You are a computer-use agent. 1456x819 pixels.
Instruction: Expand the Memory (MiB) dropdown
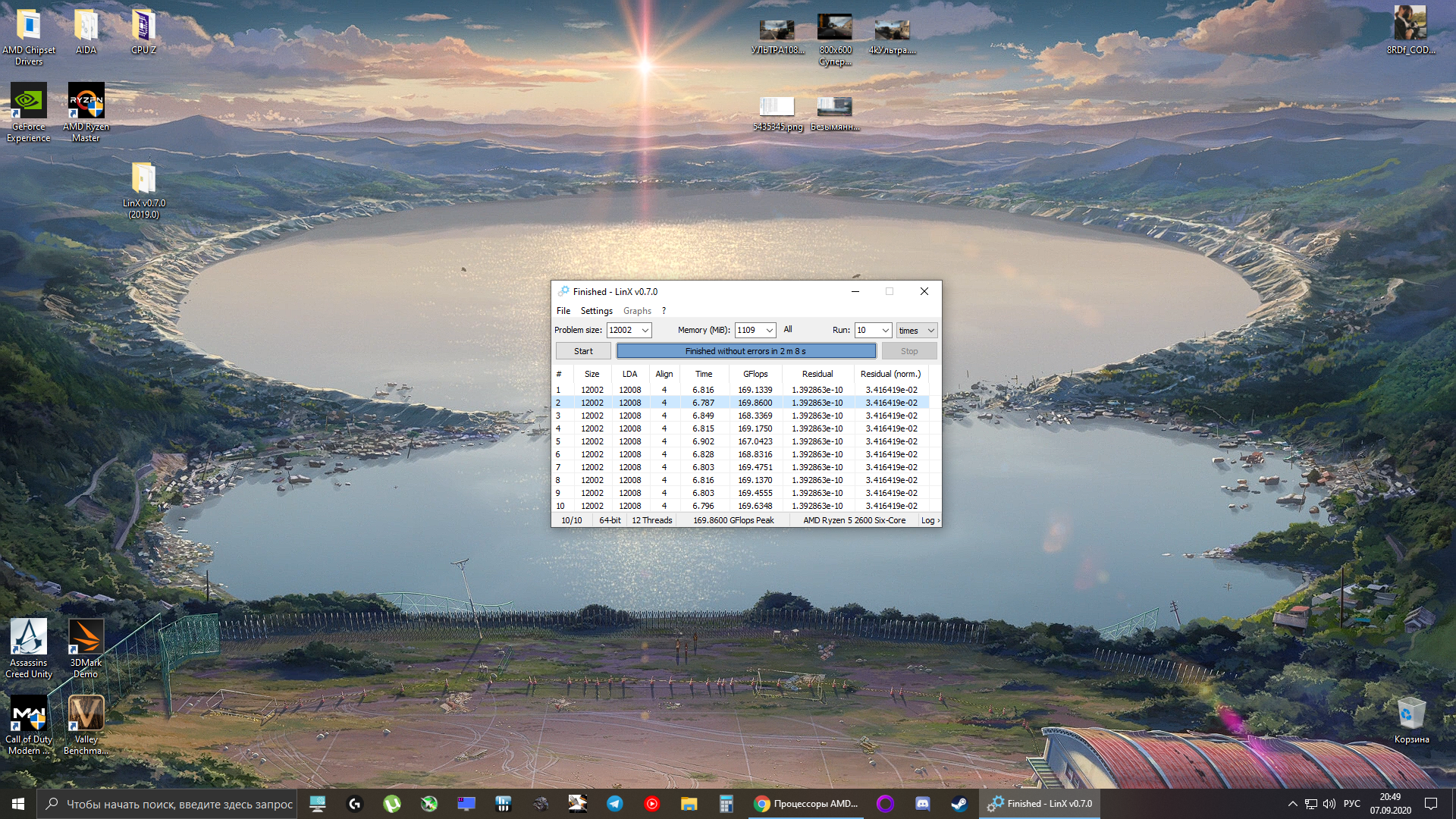(x=769, y=331)
